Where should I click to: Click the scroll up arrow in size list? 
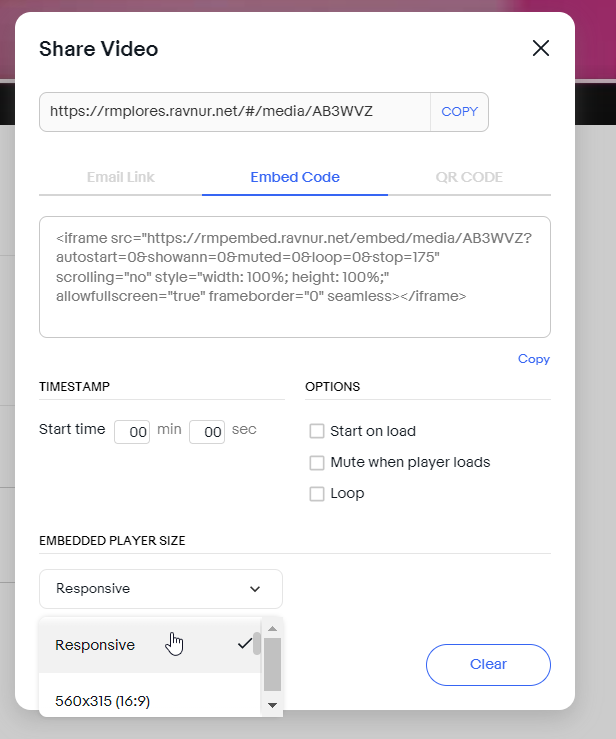click(272, 628)
